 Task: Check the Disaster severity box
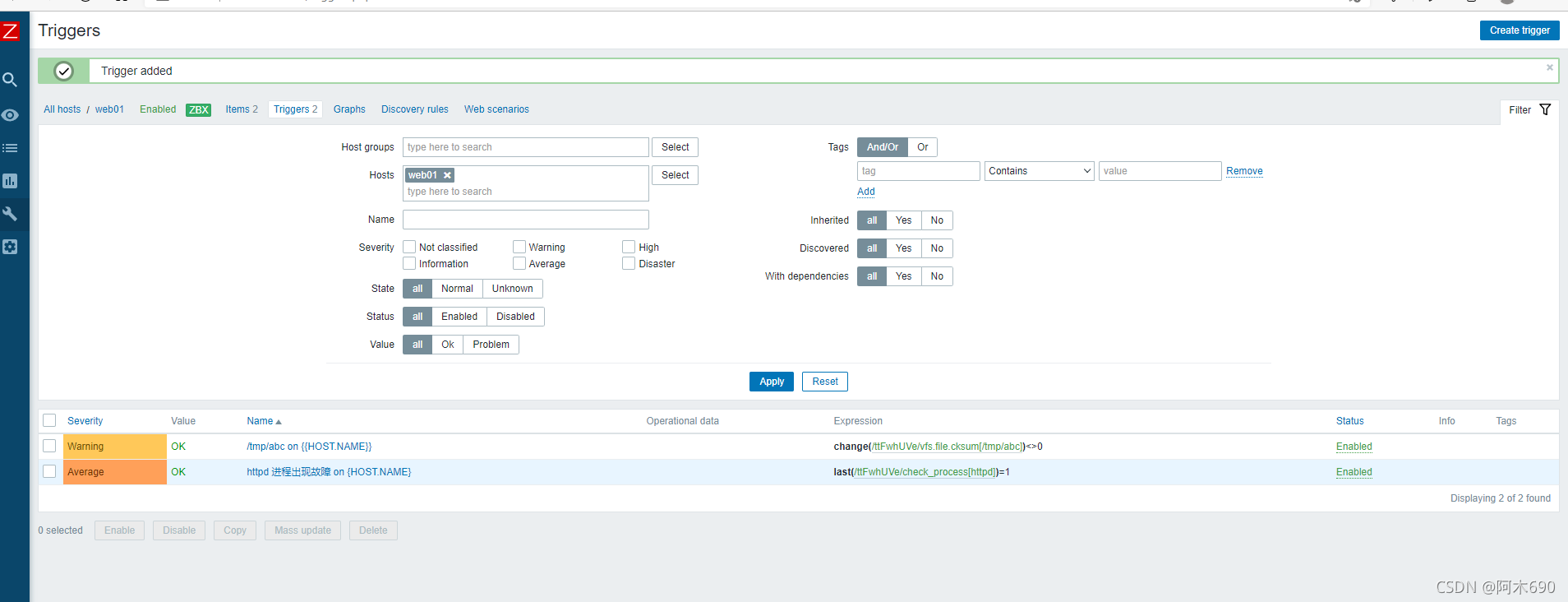click(x=629, y=263)
